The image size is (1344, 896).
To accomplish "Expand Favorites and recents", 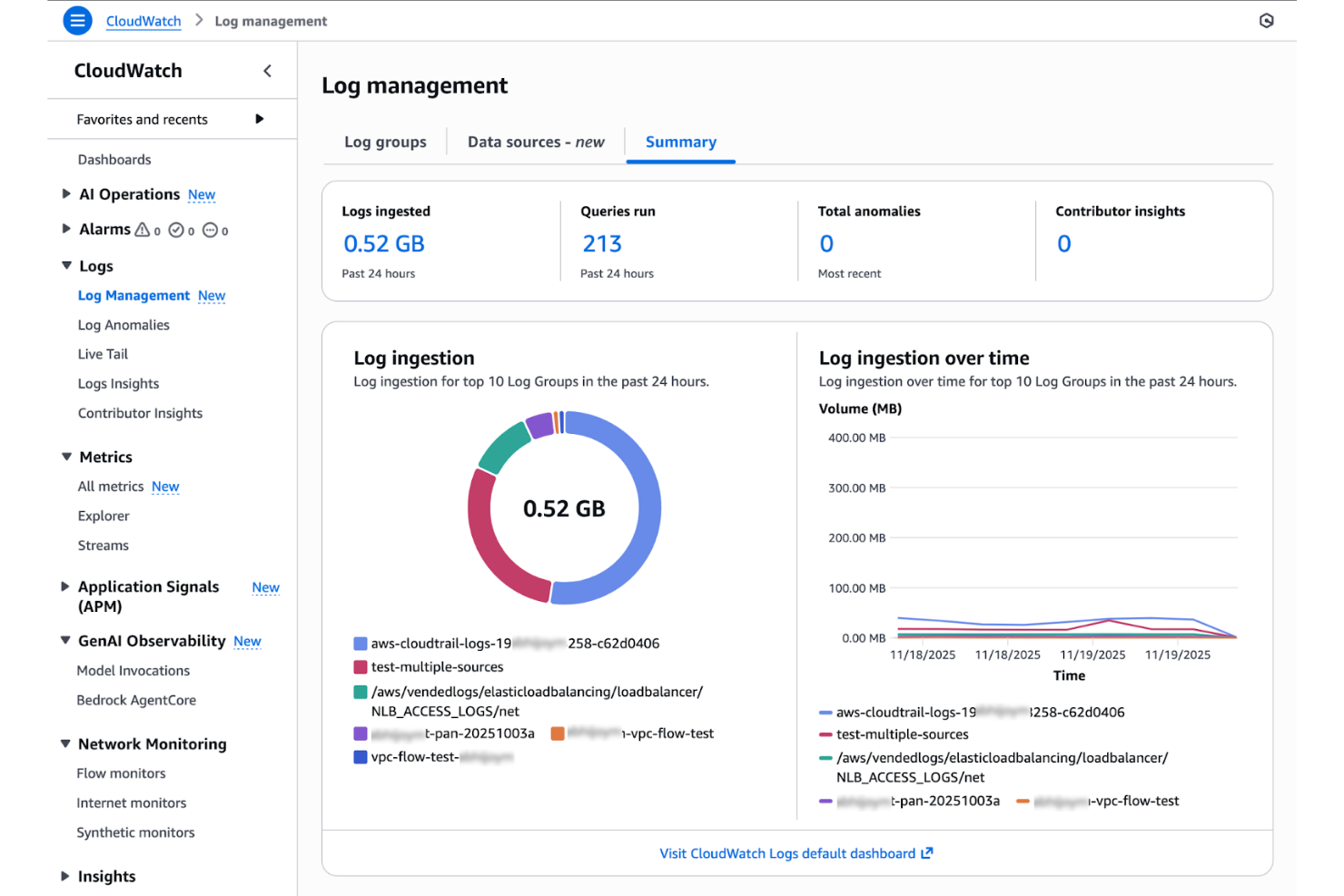I will pyautogui.click(x=260, y=118).
